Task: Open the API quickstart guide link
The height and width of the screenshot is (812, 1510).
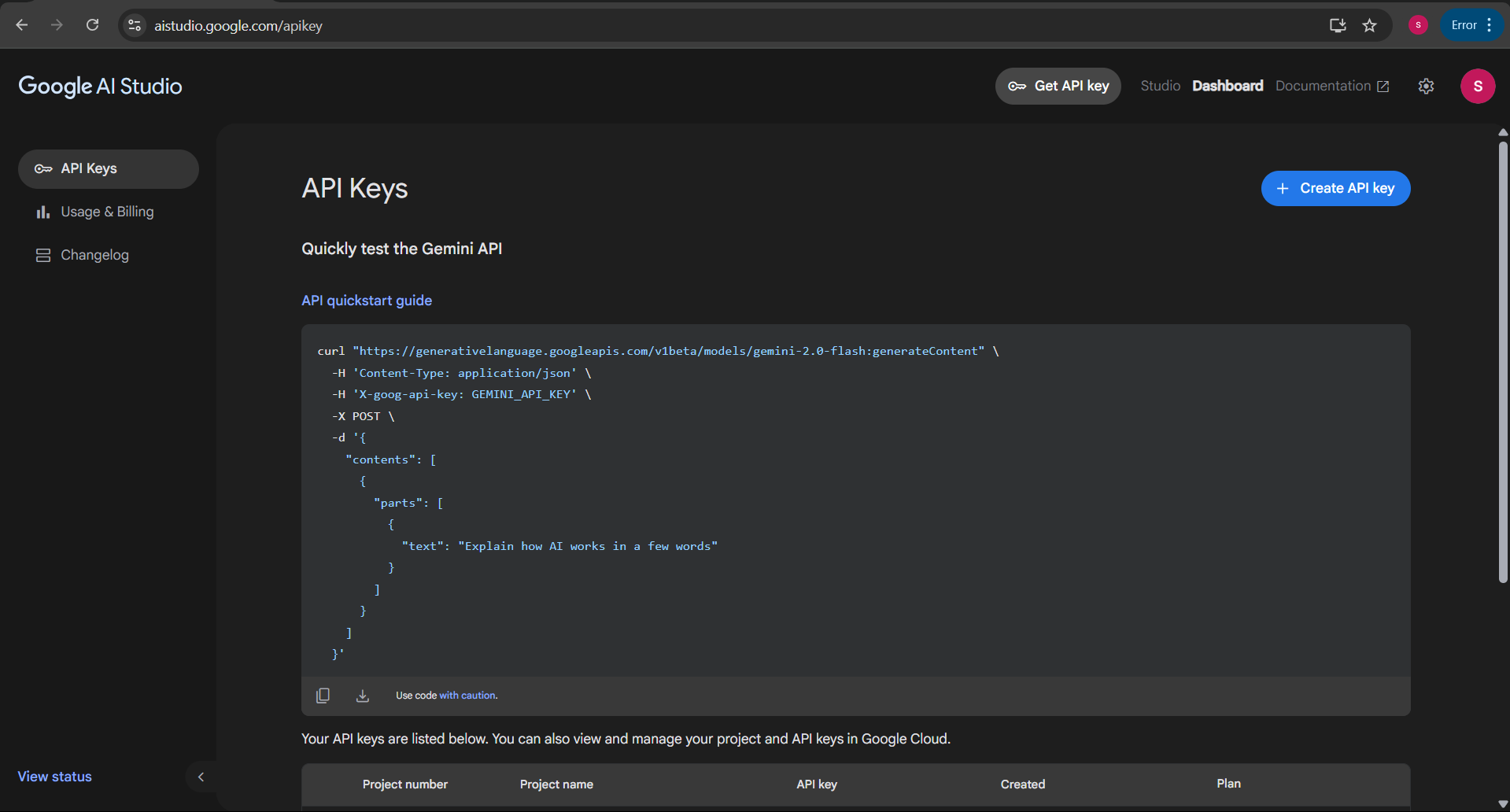Action: tap(367, 301)
